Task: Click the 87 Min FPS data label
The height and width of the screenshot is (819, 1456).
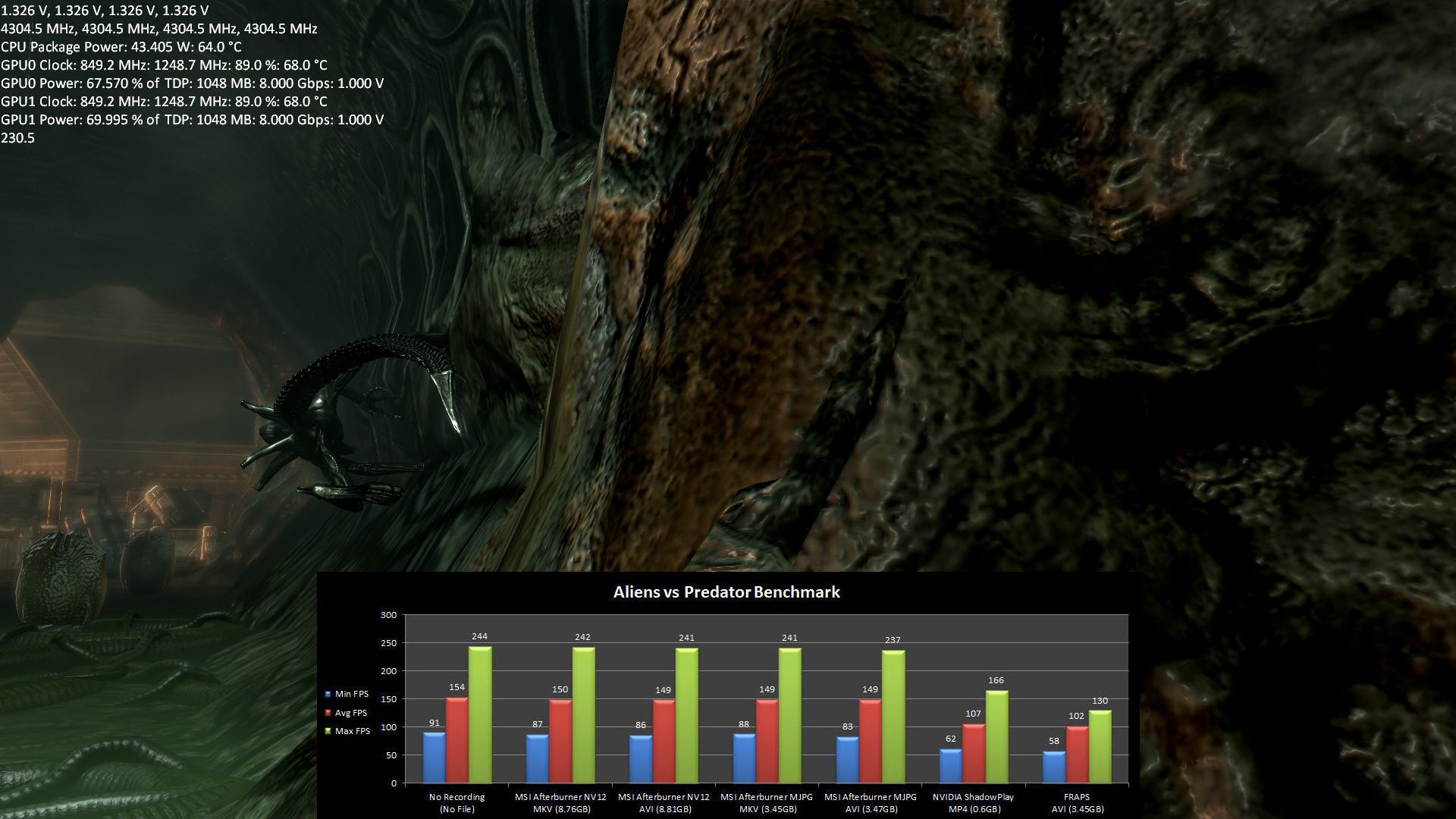Action: (x=538, y=725)
